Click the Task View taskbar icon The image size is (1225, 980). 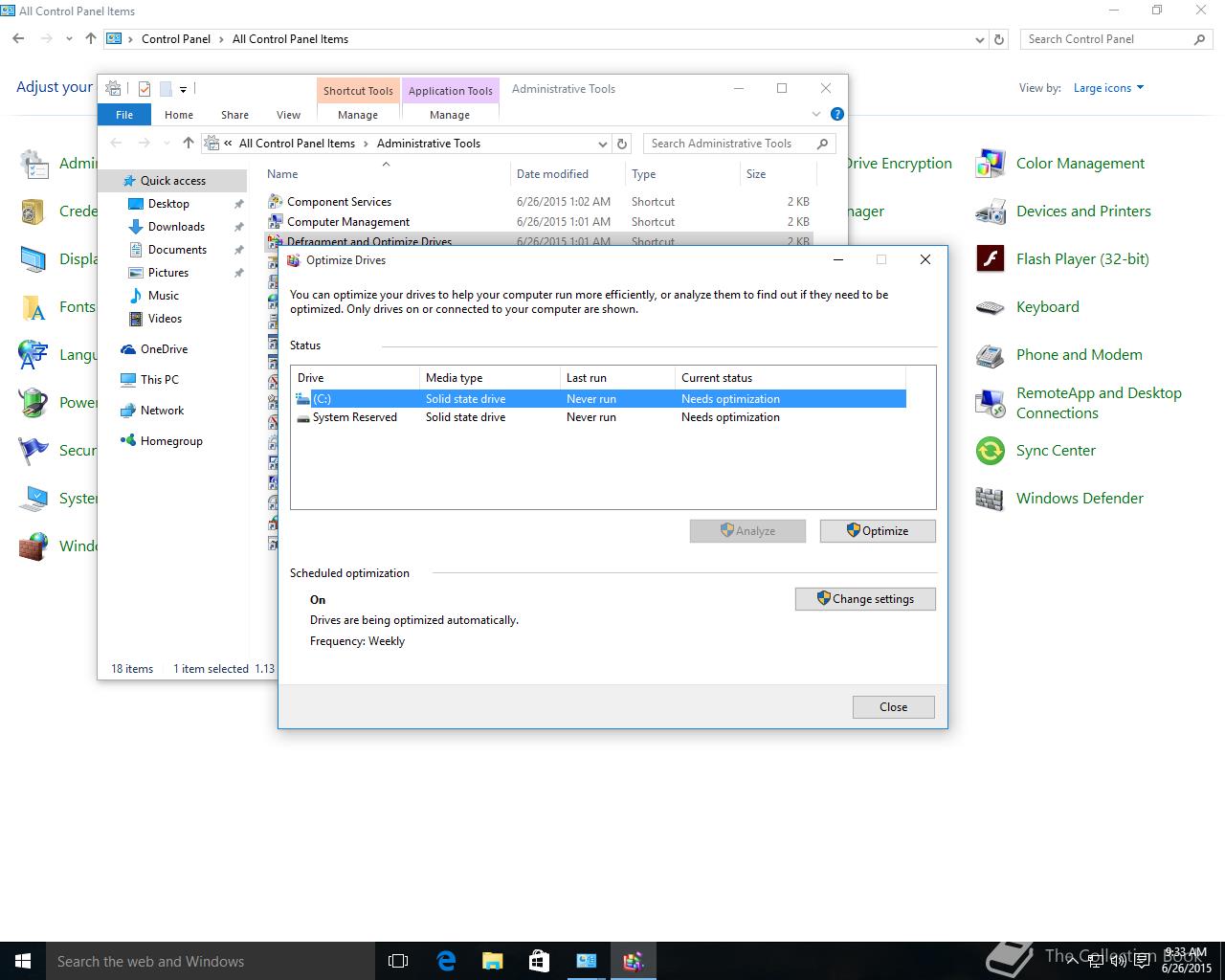click(x=398, y=961)
